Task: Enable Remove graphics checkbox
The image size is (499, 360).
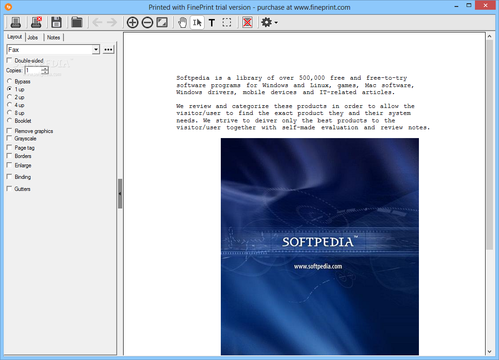Action: (x=9, y=131)
